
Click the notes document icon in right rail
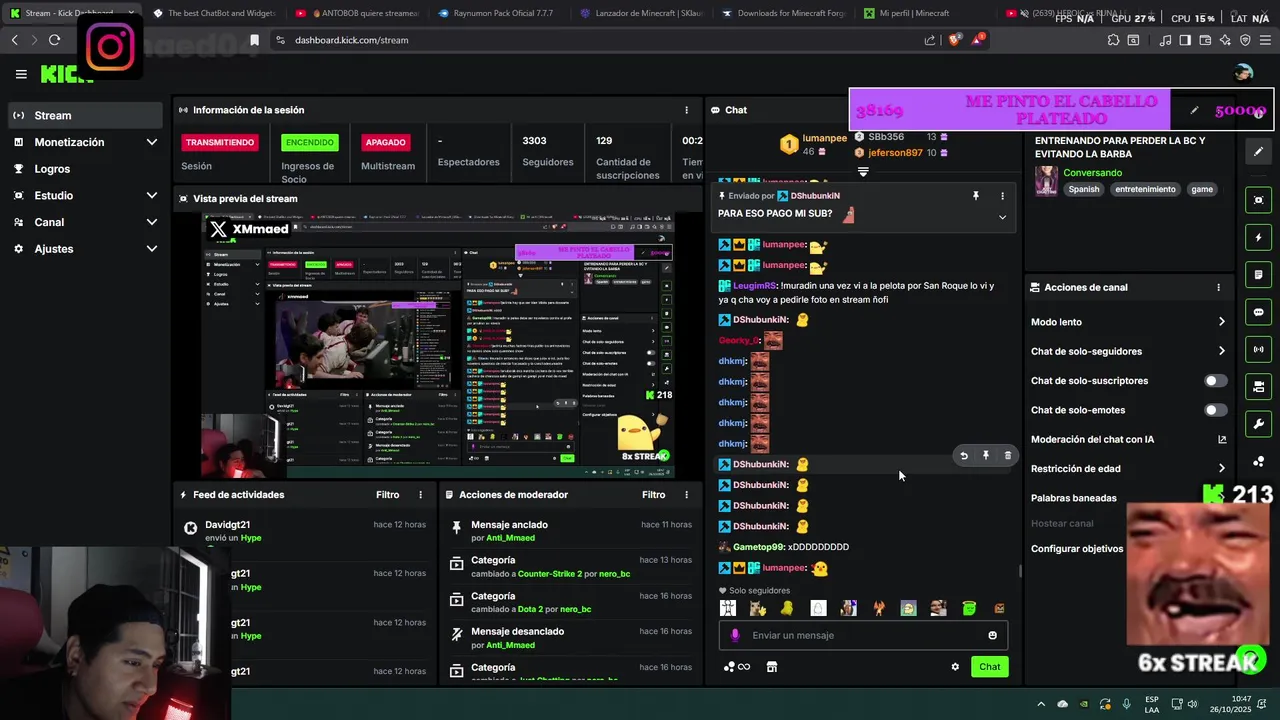pos(1259,275)
